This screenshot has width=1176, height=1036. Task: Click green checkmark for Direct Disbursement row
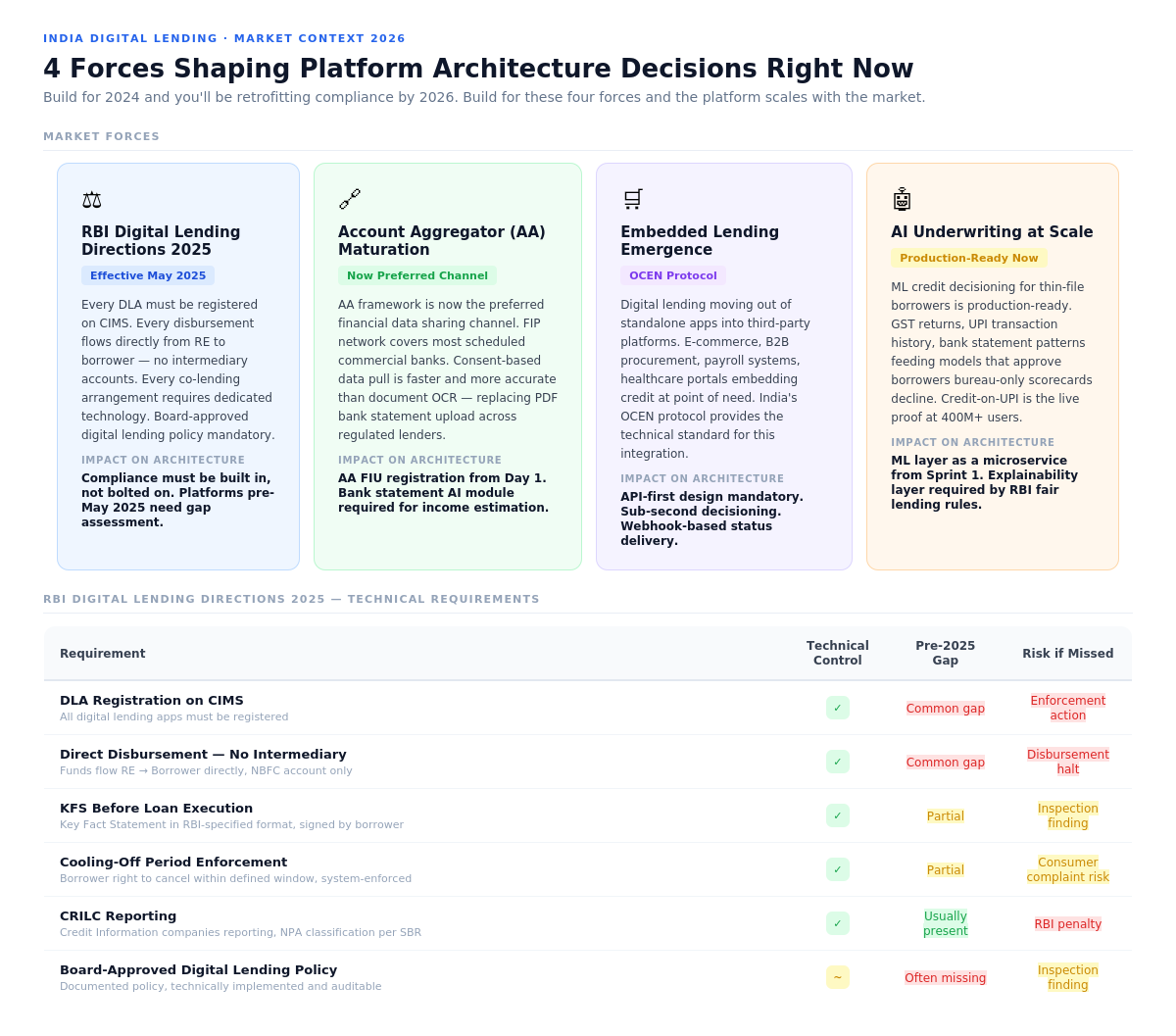pyautogui.click(x=838, y=762)
